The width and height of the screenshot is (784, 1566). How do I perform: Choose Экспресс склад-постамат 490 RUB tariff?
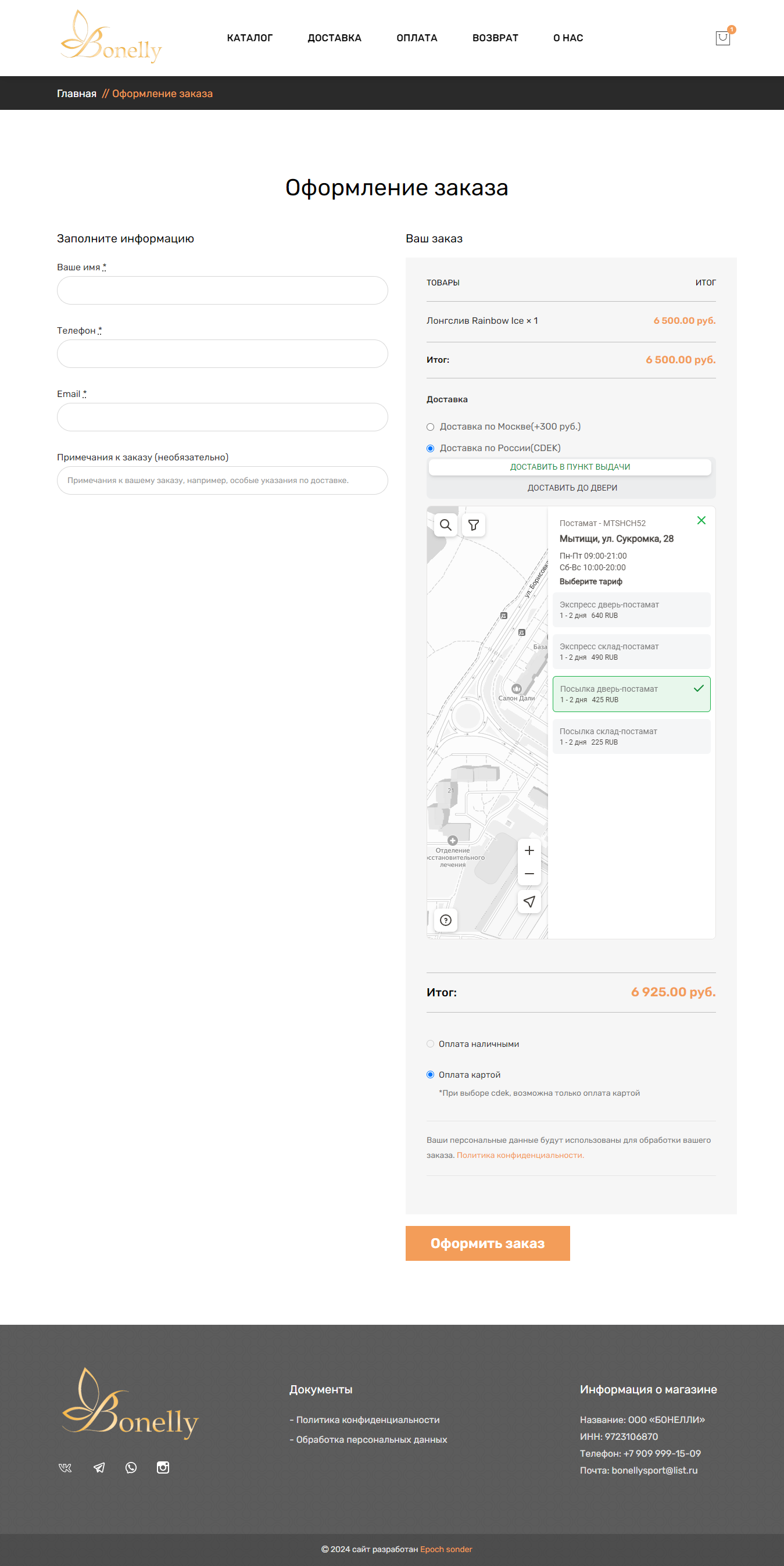coord(631,652)
